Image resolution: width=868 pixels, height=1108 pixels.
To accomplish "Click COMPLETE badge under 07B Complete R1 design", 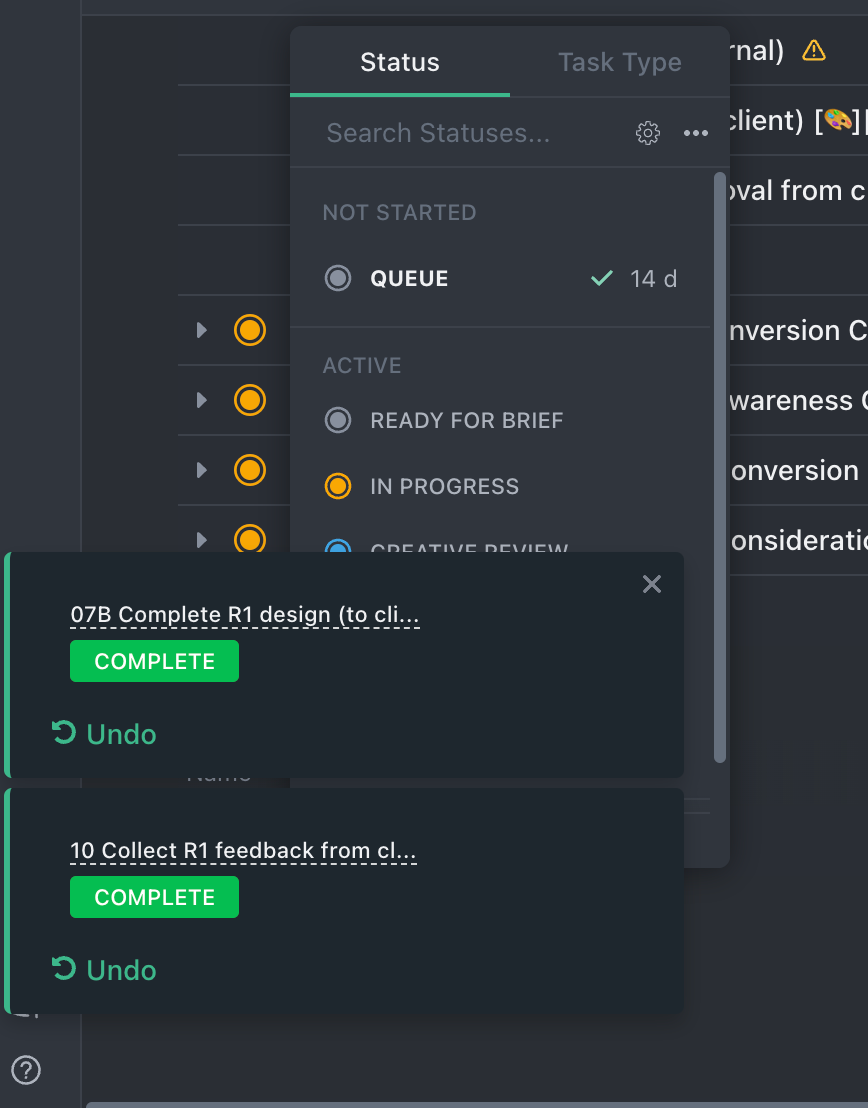I will coord(154,661).
